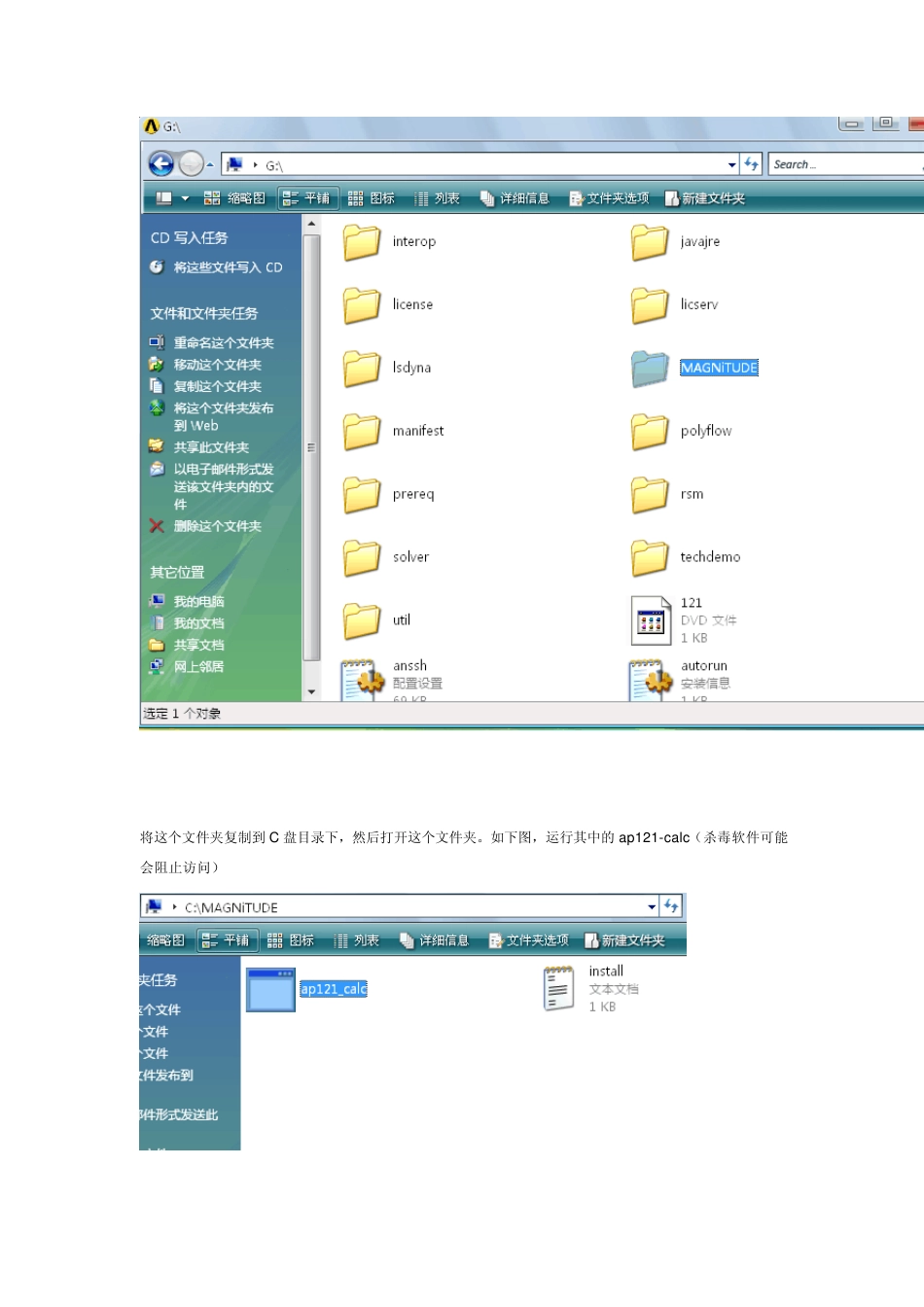
Task: Select the lsdyna folder icon
Action: (362, 369)
